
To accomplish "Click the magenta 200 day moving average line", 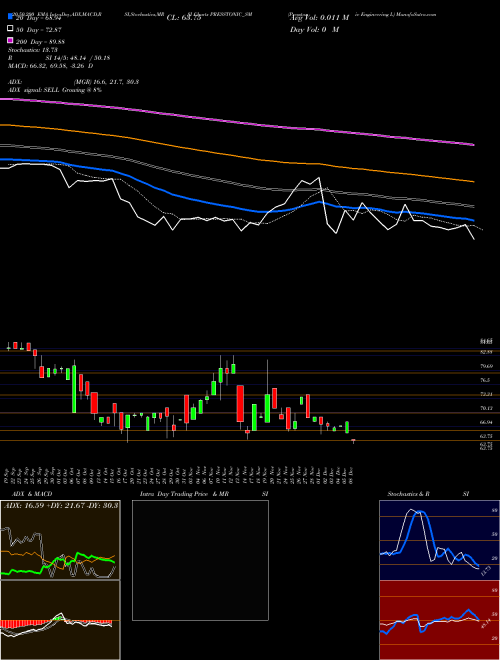I will coord(237,122).
